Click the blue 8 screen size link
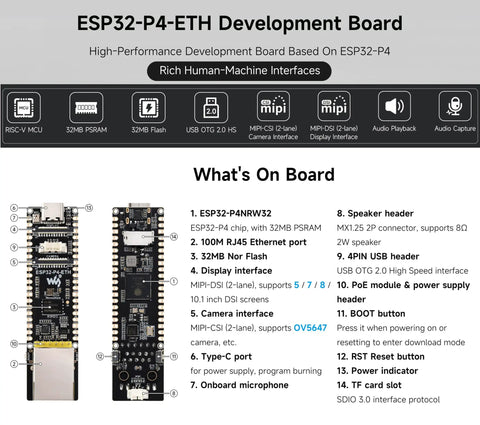The width and height of the screenshot is (480, 425). pos(322,285)
